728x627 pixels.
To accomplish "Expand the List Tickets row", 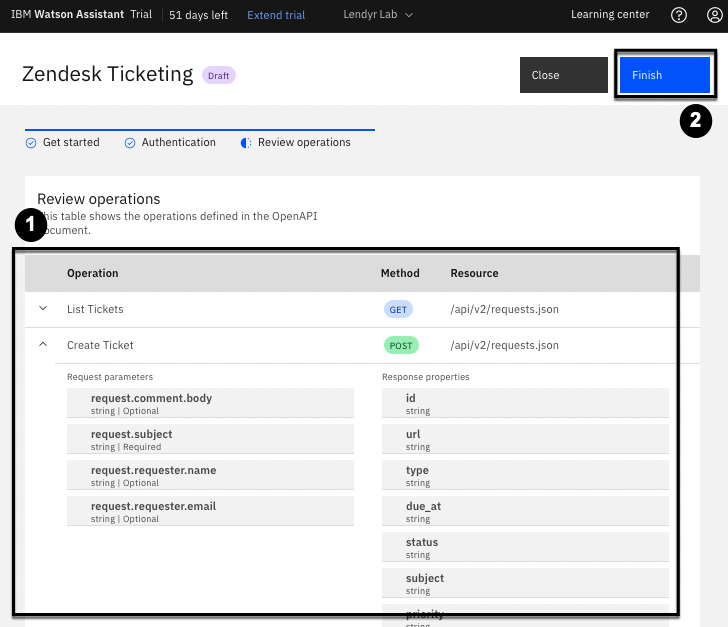I will coord(43,308).
